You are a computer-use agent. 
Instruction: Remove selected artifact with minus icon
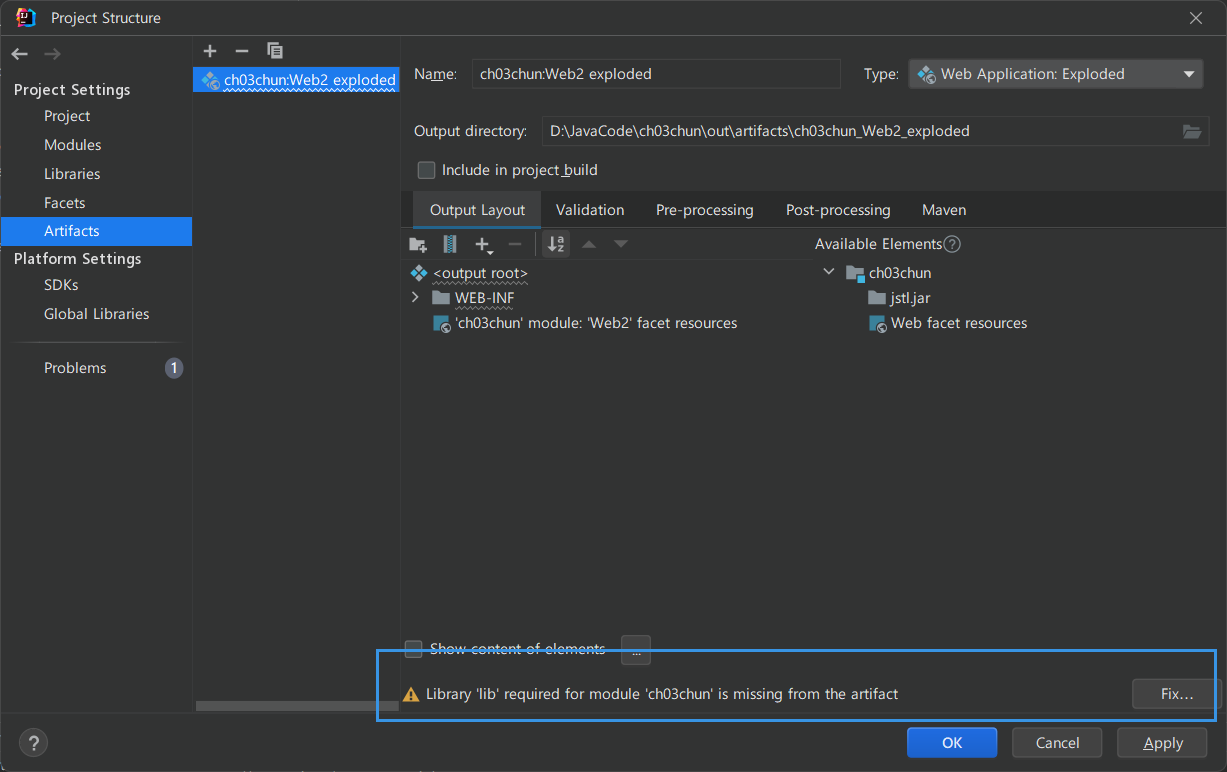point(242,51)
